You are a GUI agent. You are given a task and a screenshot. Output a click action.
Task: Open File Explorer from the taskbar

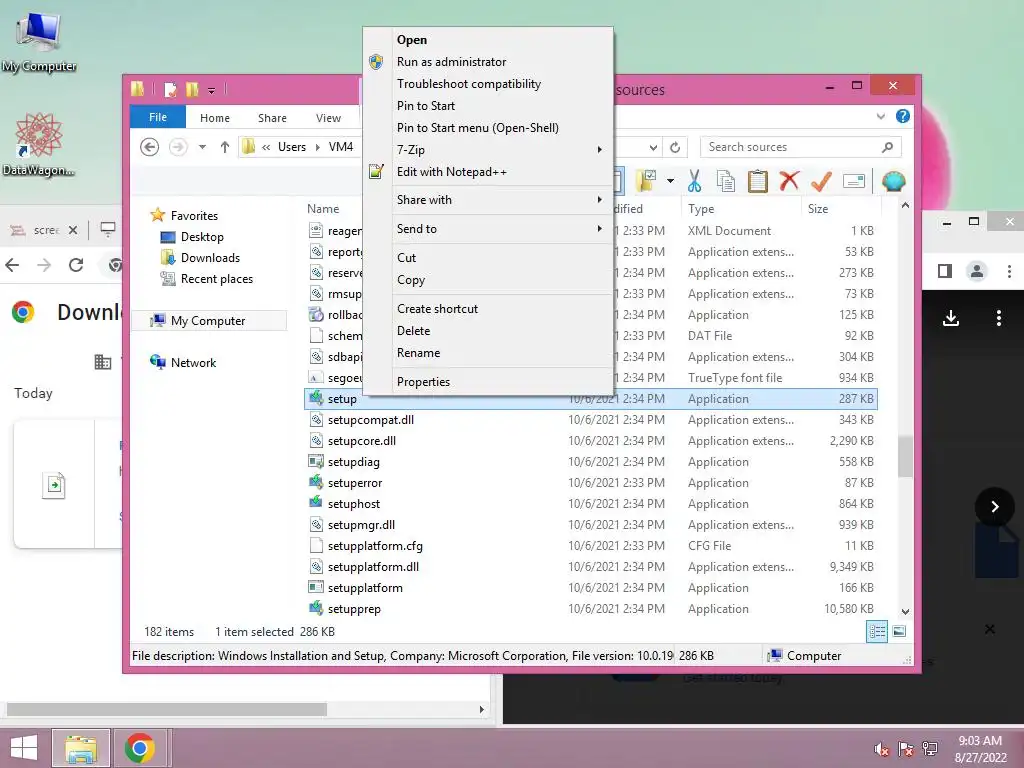tap(81, 748)
